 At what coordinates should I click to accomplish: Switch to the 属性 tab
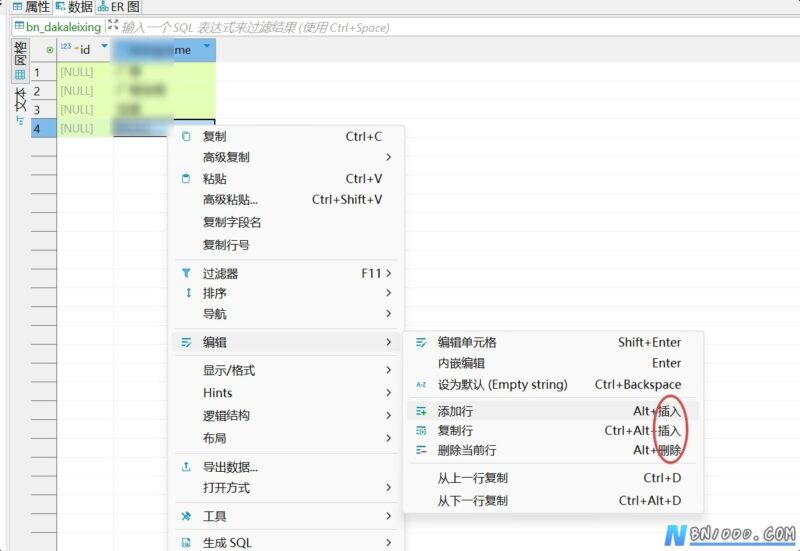pos(32,7)
